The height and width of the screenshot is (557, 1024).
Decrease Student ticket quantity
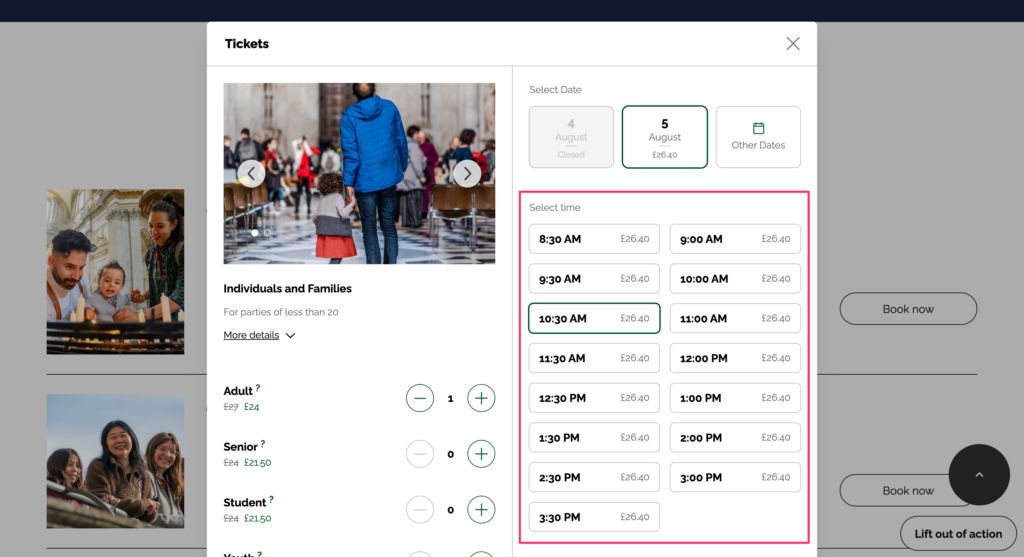420,509
